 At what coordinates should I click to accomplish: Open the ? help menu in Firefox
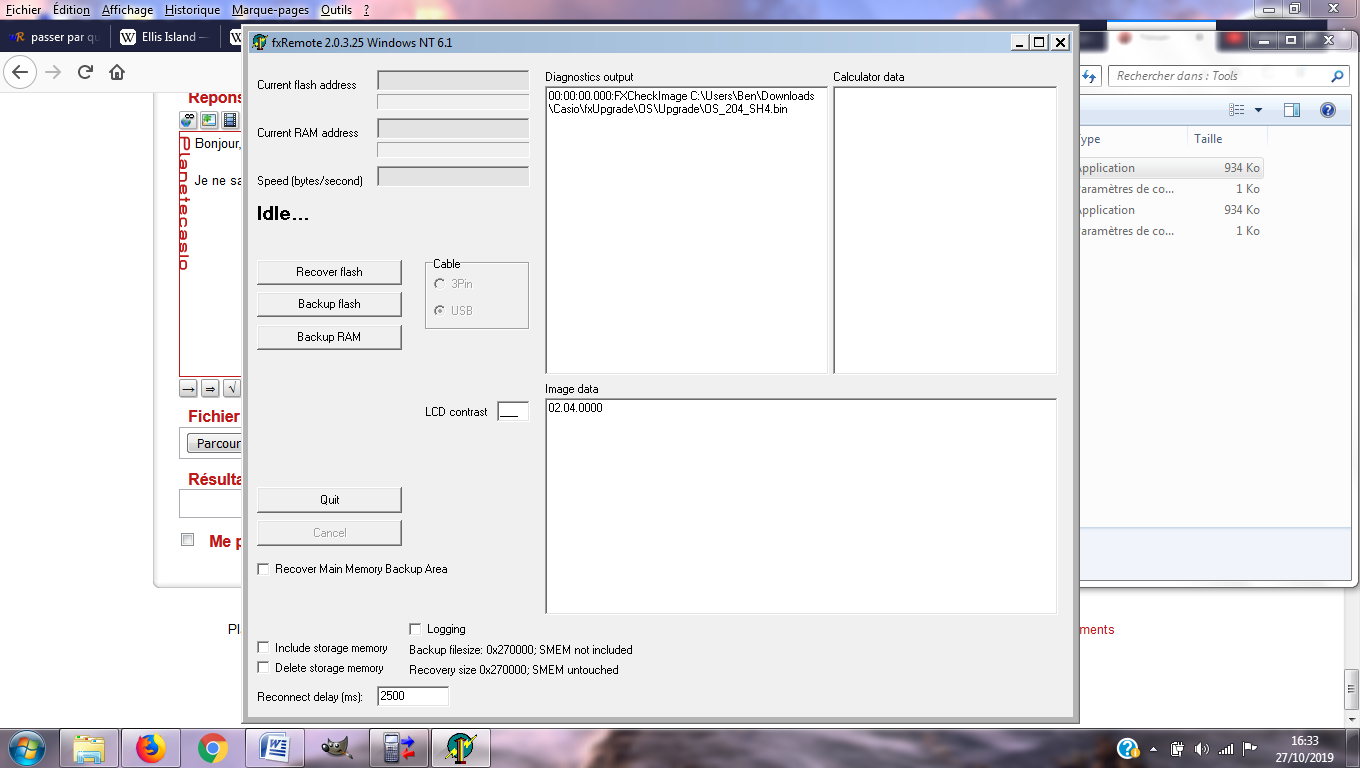pyautogui.click(x=366, y=10)
